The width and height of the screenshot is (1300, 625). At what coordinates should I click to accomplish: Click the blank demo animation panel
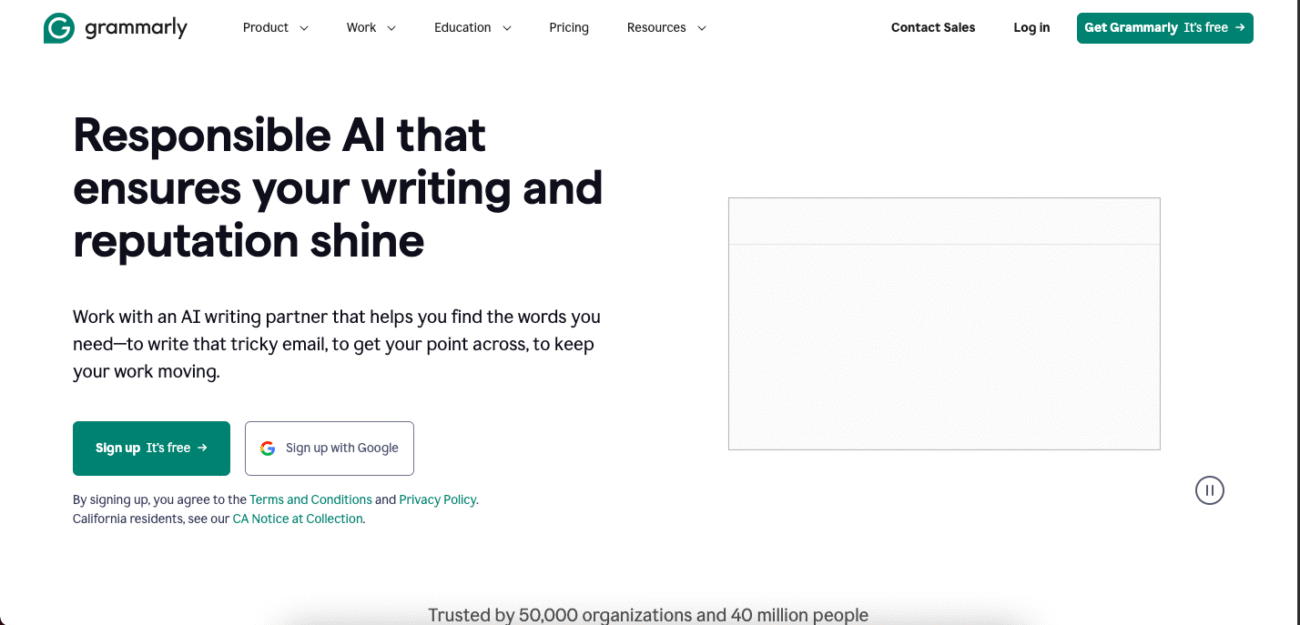click(944, 324)
